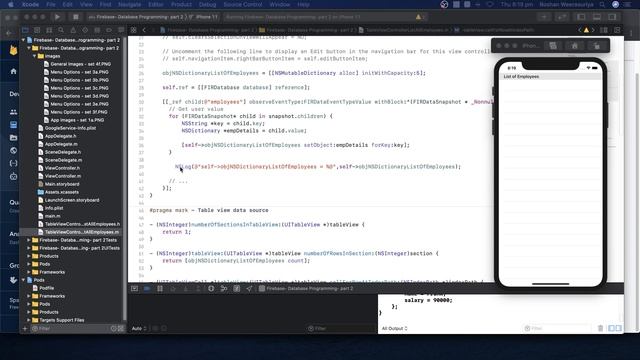Jump to next issue arrow
The height and width of the screenshot is (360, 640).
pos(593,30)
